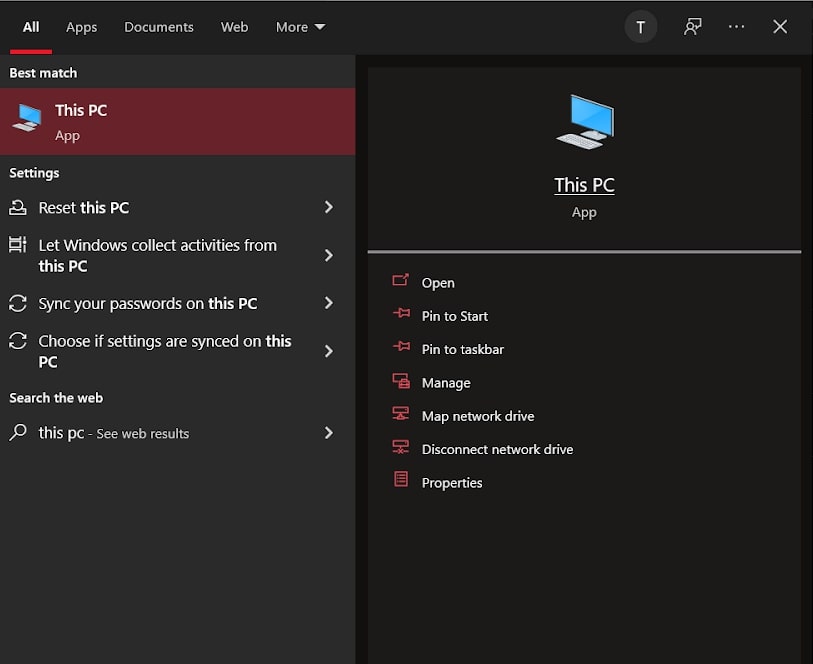
Task: Choose Pin to Start
Action: [455, 316]
